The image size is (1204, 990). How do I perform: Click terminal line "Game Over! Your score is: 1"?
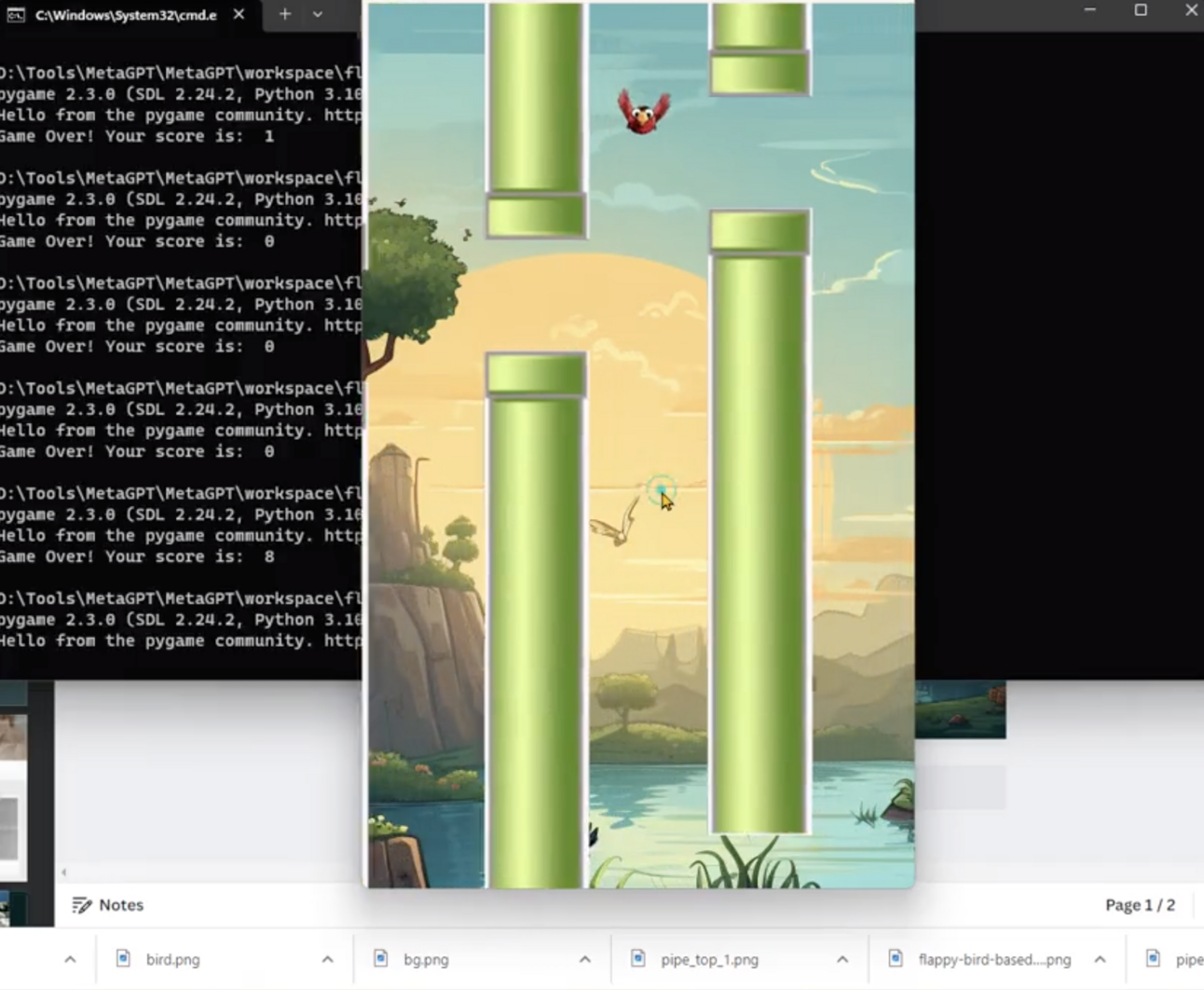pyautogui.click(x=137, y=136)
